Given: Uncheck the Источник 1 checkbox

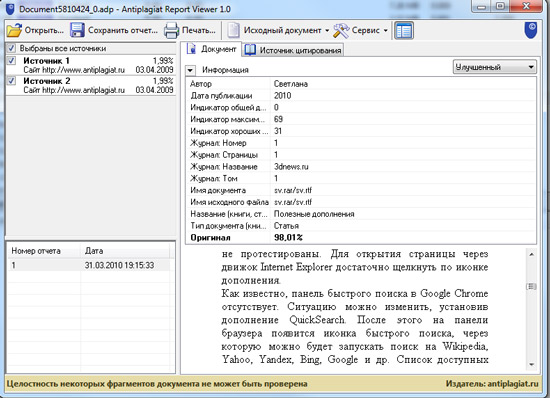Looking at the screenshot, I should 11,61.
